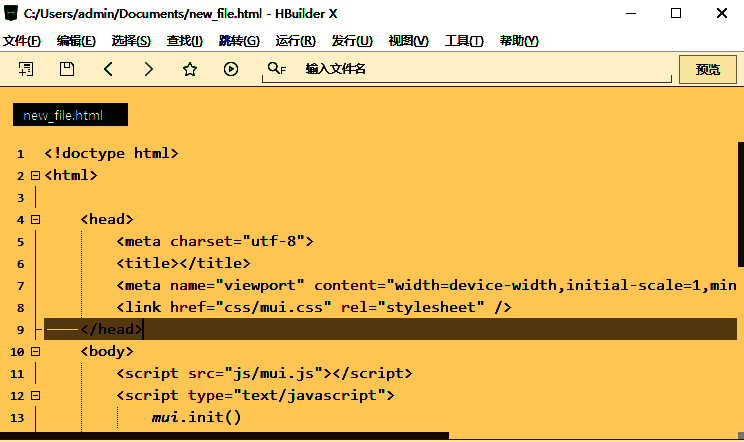Screen dimensions: 744x442
Task: Switch to the new_file.html tab
Action: (70, 115)
